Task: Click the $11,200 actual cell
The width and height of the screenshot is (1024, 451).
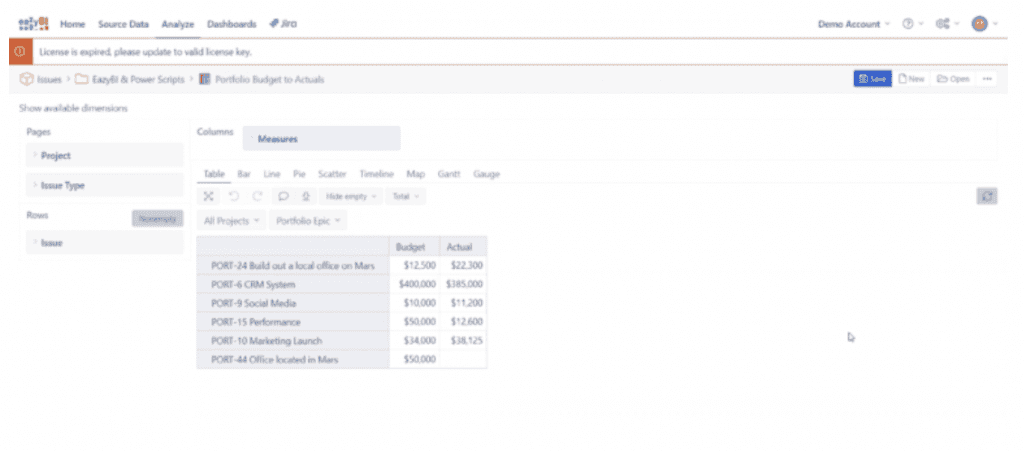Action: pos(463,303)
